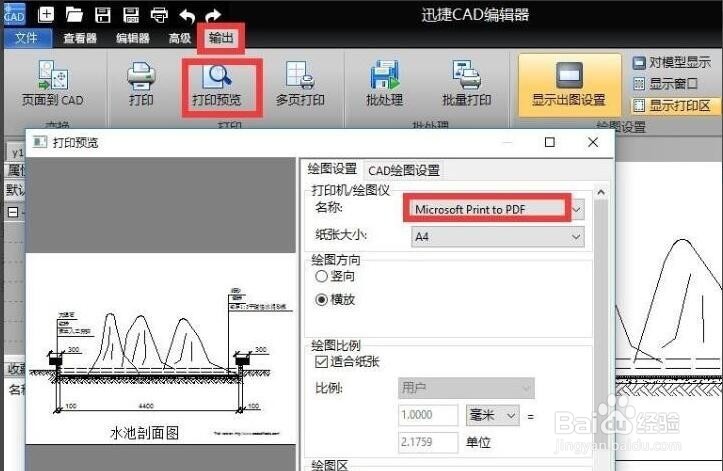Uncheck the 适合纸张 checkbox

pos(321,362)
